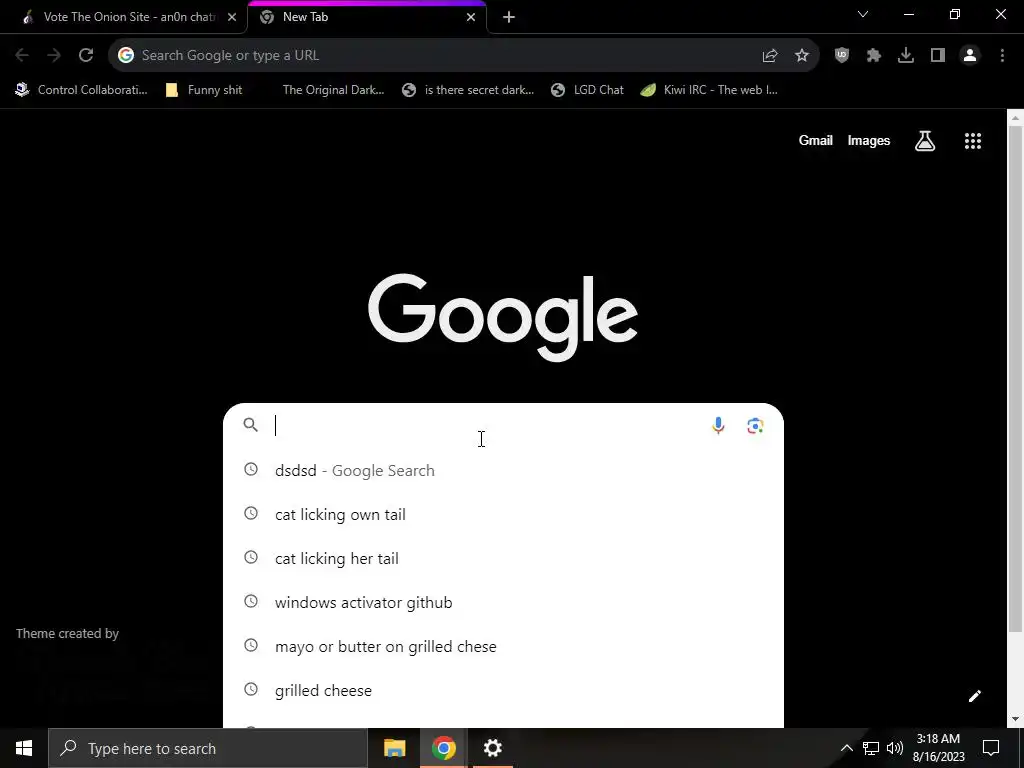
Task: Open Control Collaborati... bookmark
Action: (x=82, y=90)
